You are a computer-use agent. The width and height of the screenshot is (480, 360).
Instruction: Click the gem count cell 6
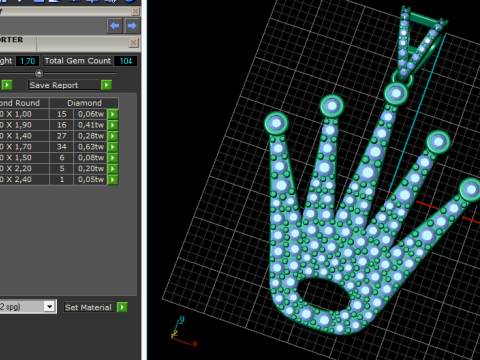62,158
